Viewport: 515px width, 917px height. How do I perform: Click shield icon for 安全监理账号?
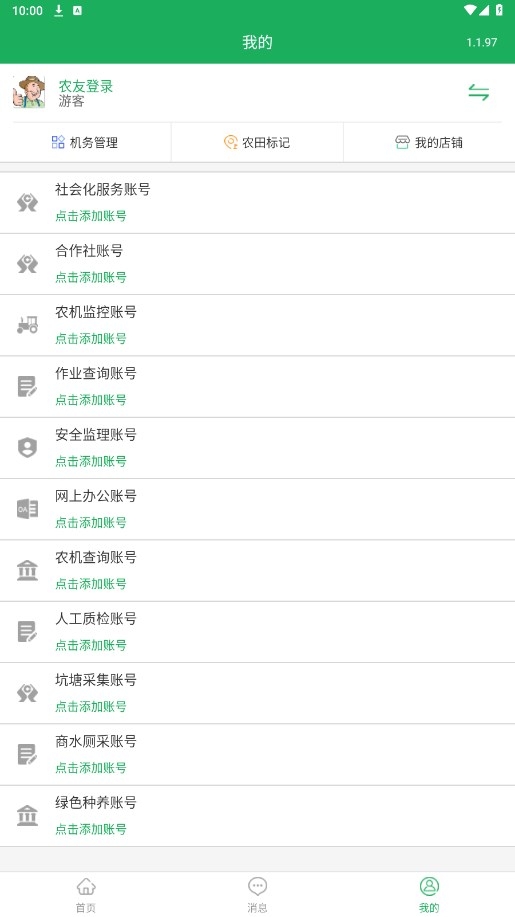tap(27, 448)
